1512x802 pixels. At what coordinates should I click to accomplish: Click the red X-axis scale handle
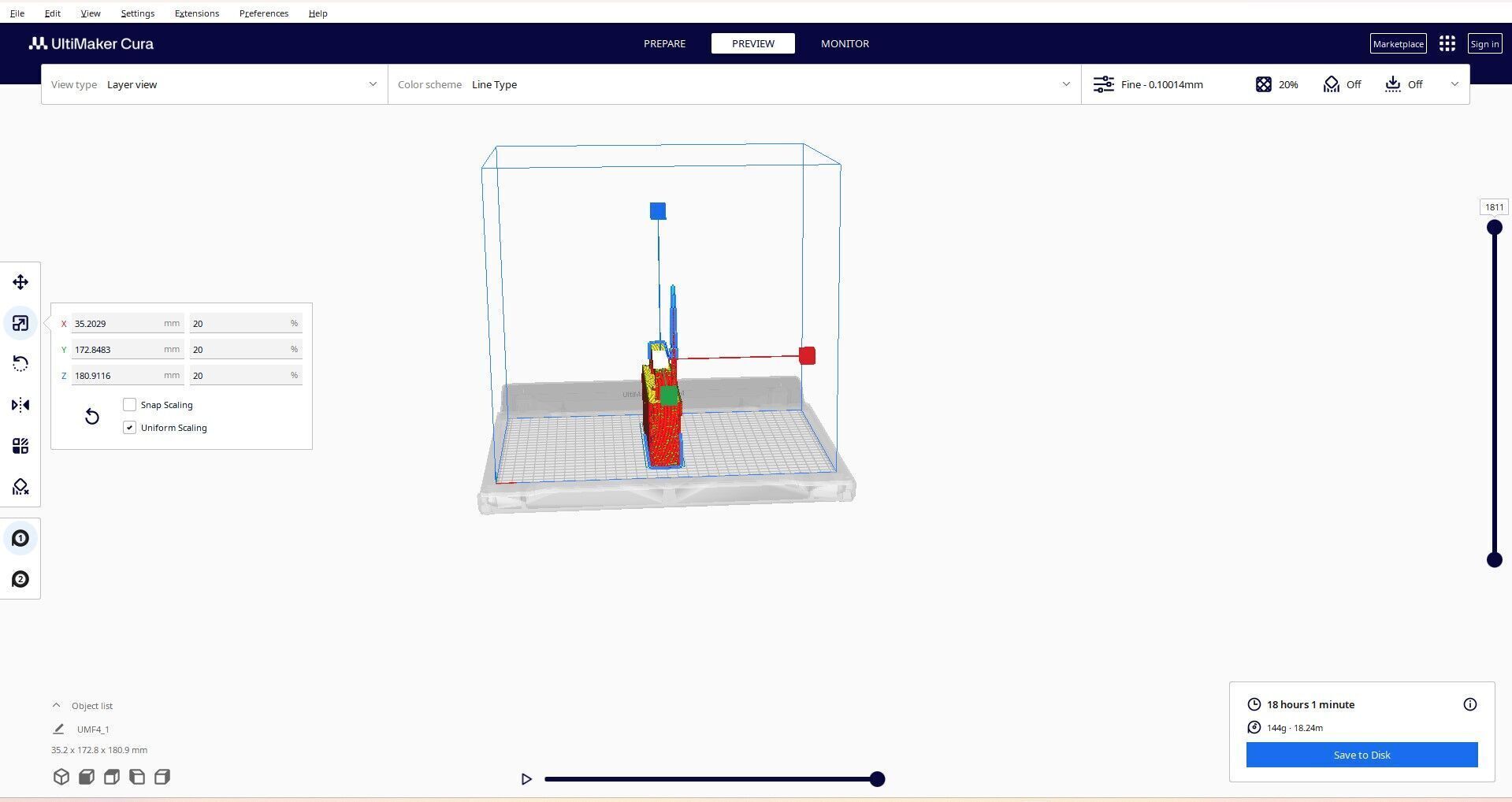pos(807,355)
